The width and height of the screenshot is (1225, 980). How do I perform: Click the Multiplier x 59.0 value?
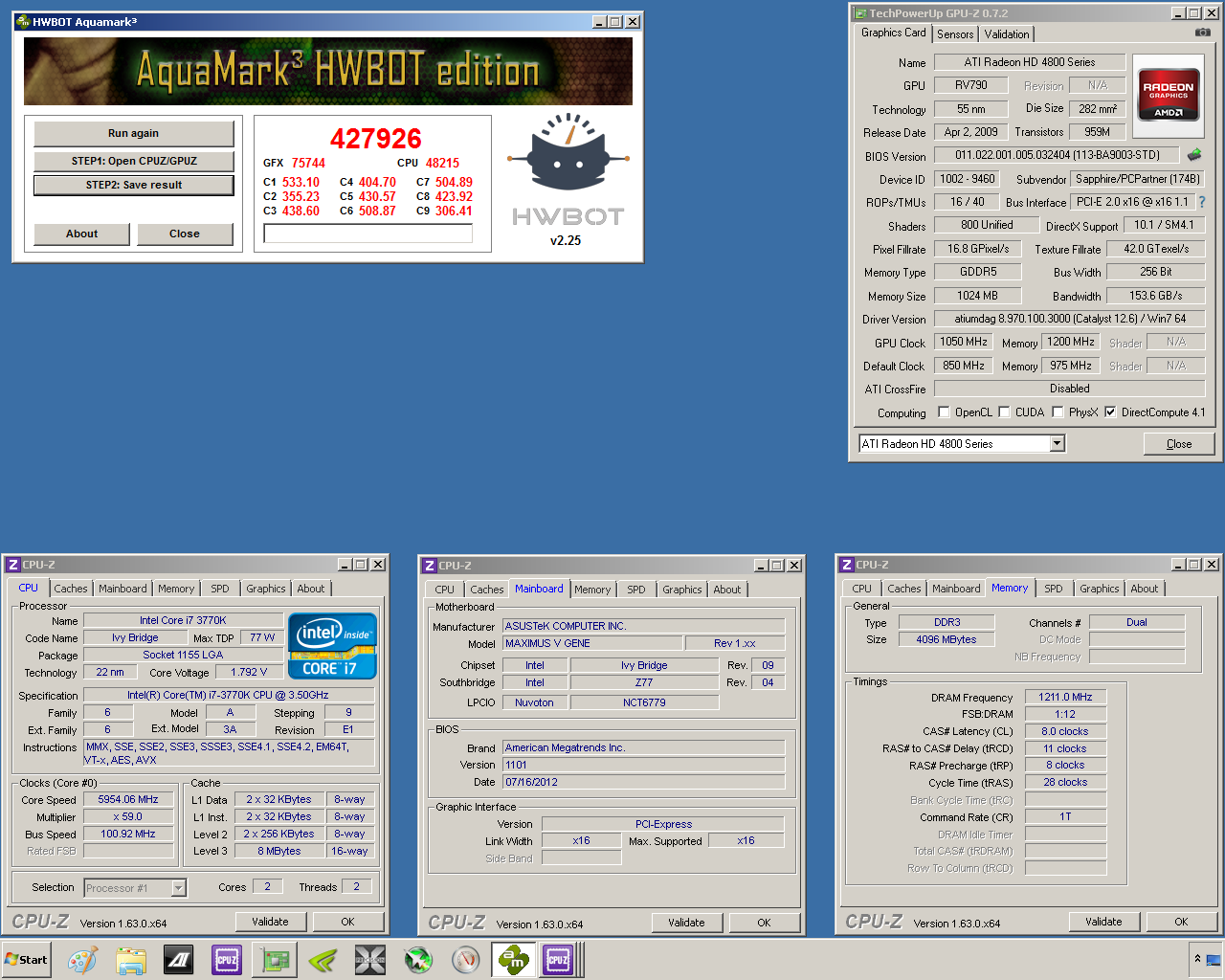[x=129, y=816]
